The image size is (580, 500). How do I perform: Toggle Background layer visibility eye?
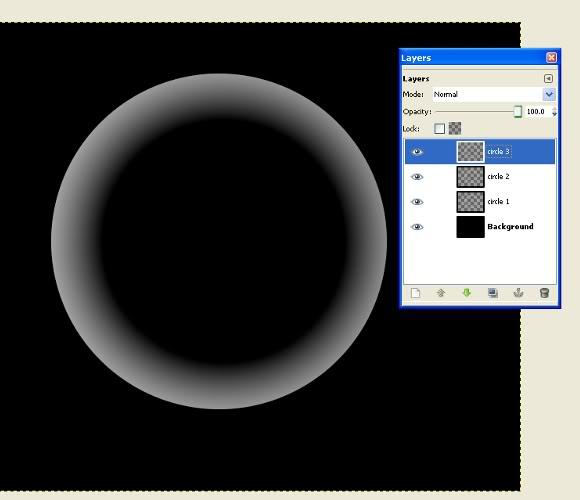(x=417, y=227)
